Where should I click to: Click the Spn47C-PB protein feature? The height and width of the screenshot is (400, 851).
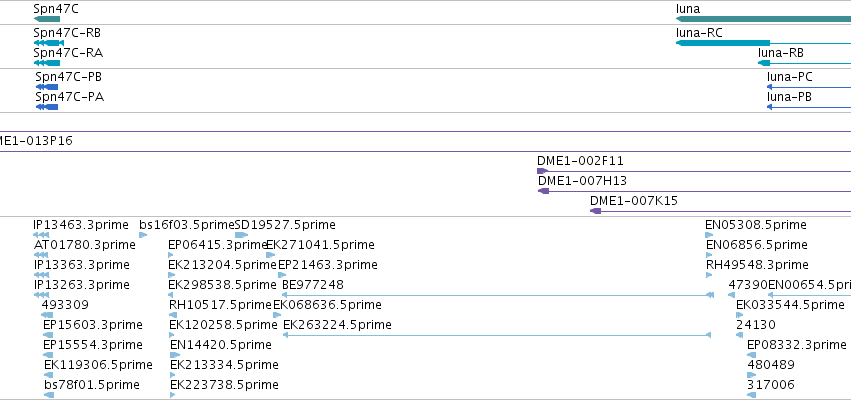[47, 87]
